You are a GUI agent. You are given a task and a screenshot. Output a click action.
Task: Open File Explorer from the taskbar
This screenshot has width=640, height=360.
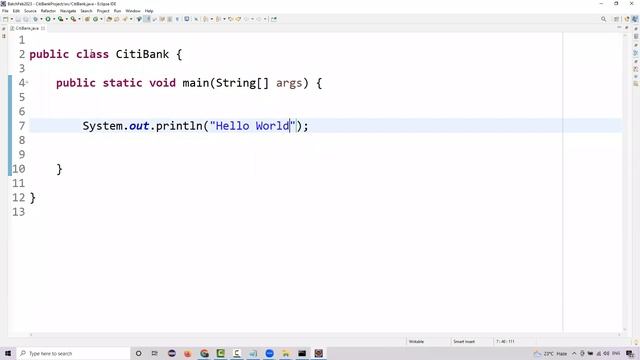[x=286, y=353]
